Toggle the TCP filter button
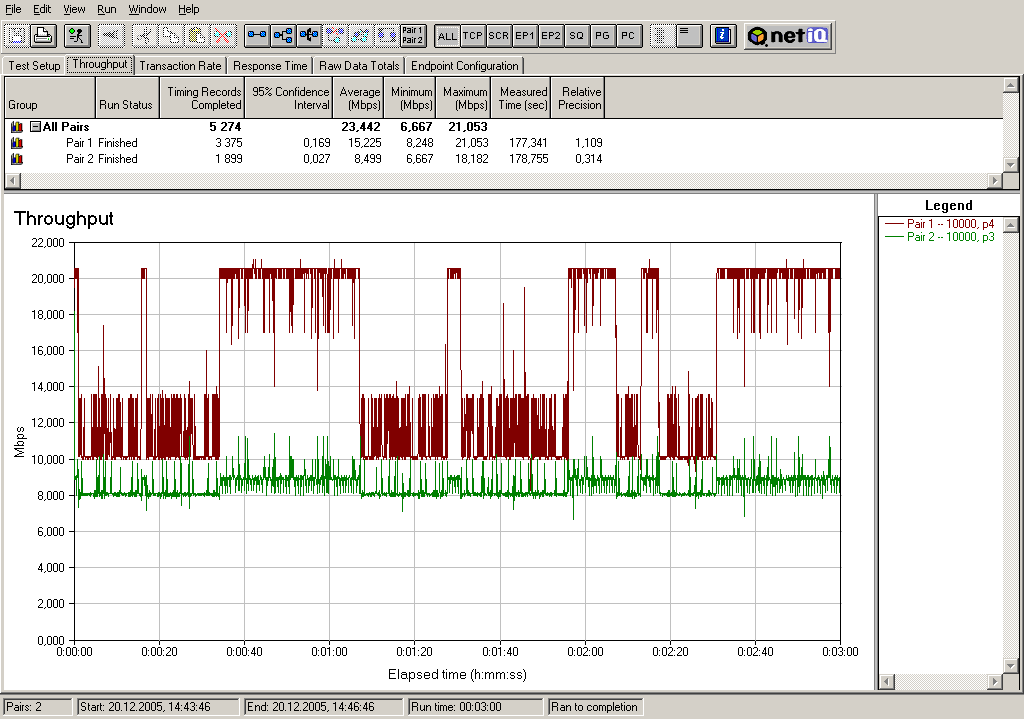This screenshot has height=719, width=1024. (x=473, y=36)
